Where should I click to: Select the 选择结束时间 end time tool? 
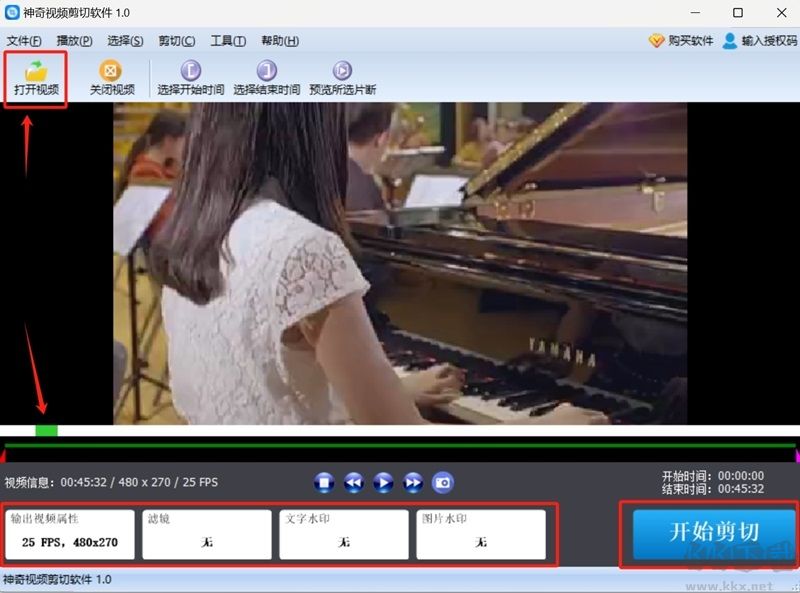coord(266,72)
